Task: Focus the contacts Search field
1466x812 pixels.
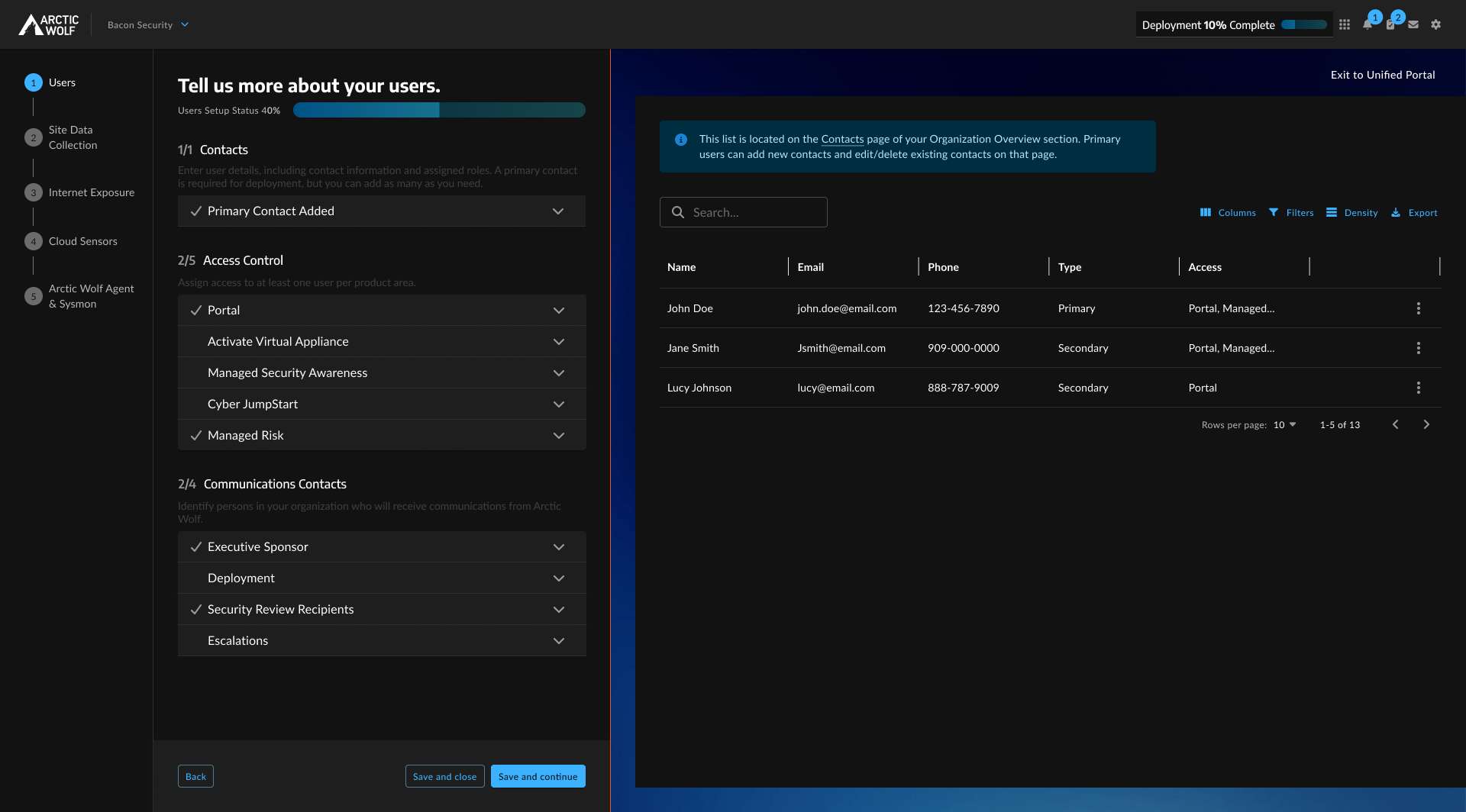Action: click(744, 212)
